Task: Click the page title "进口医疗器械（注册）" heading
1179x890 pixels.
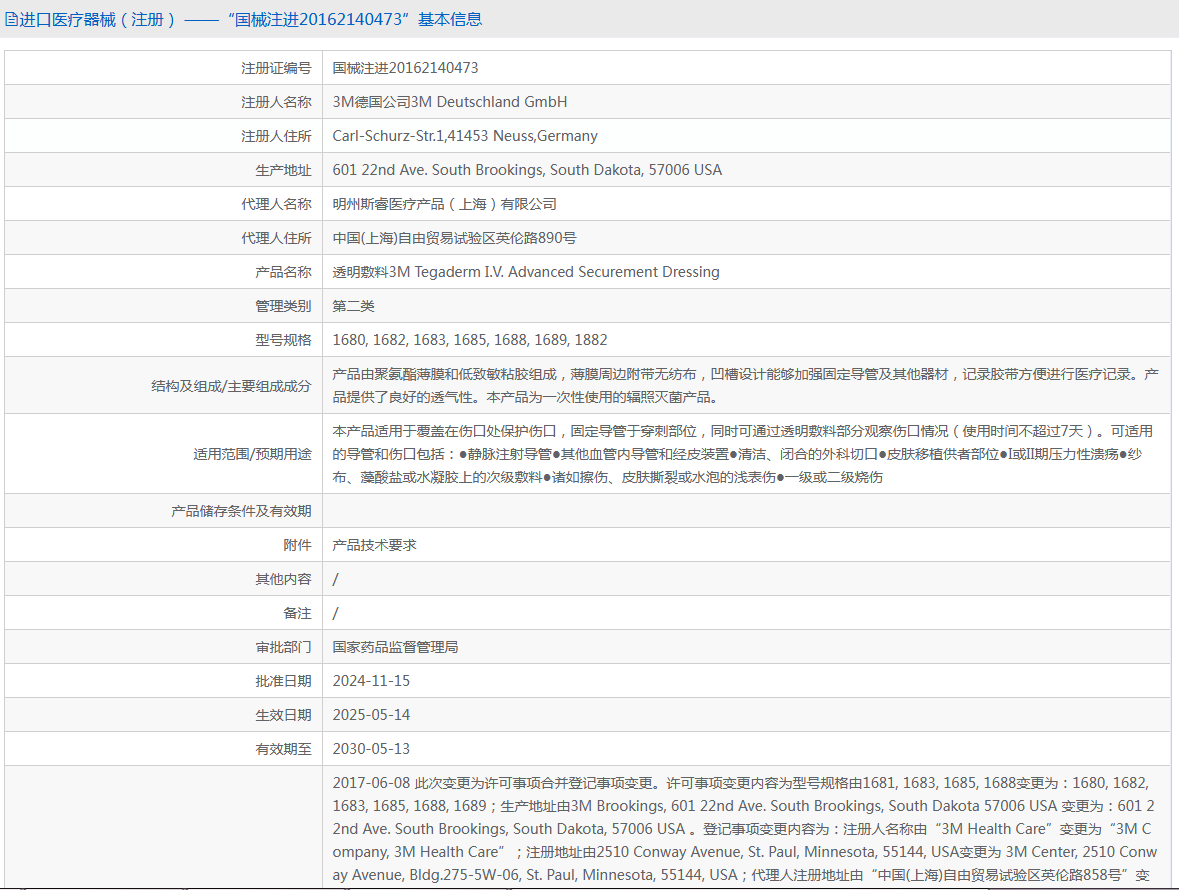Action: pos(98,20)
